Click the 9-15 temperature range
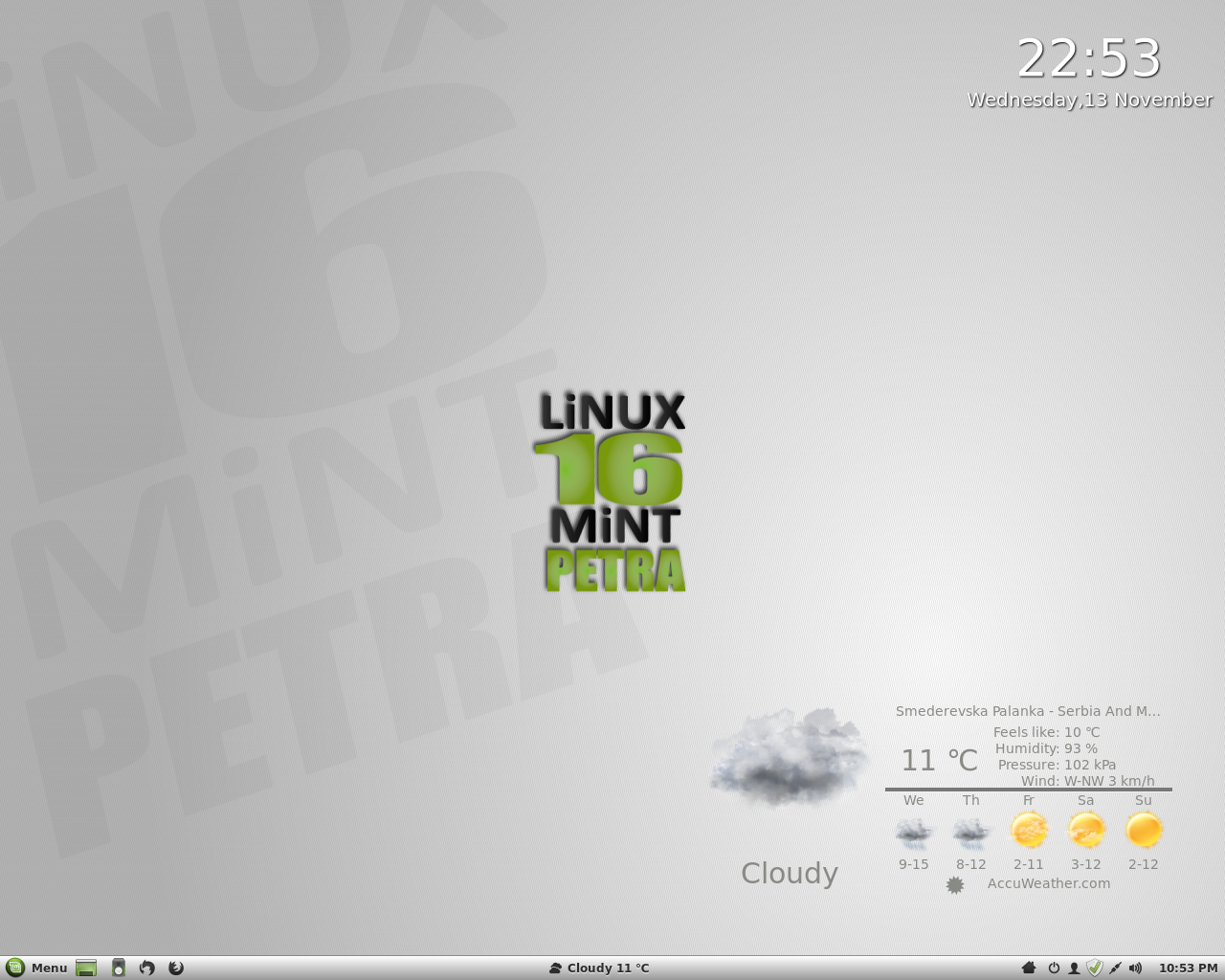1225x980 pixels. point(914,864)
